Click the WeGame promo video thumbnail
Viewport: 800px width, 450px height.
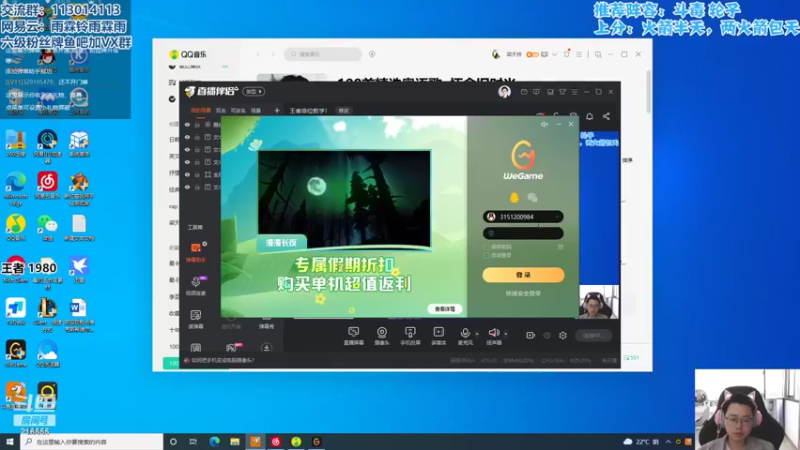(x=344, y=198)
